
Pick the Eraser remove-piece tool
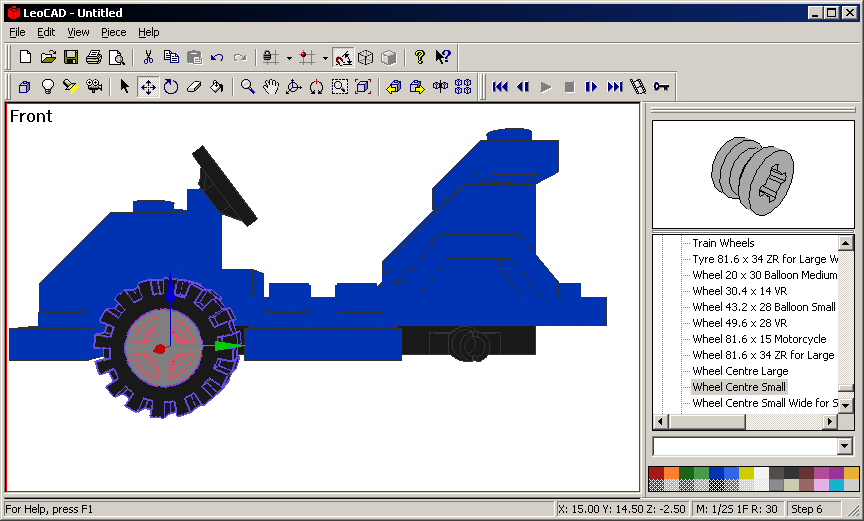coord(194,87)
